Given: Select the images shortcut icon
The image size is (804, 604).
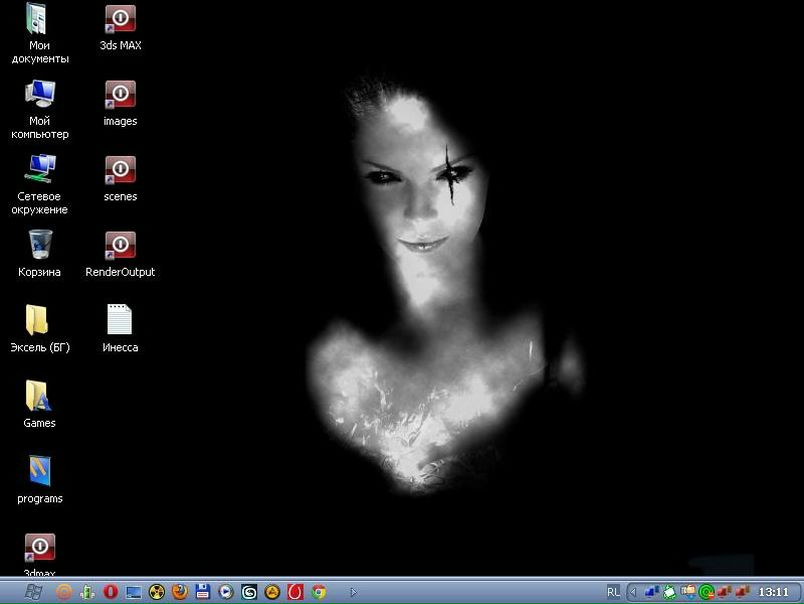Looking at the screenshot, I should (120, 95).
